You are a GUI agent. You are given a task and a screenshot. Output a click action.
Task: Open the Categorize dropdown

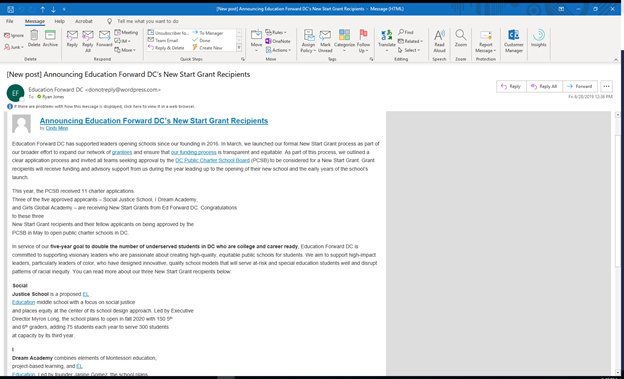coord(344,41)
